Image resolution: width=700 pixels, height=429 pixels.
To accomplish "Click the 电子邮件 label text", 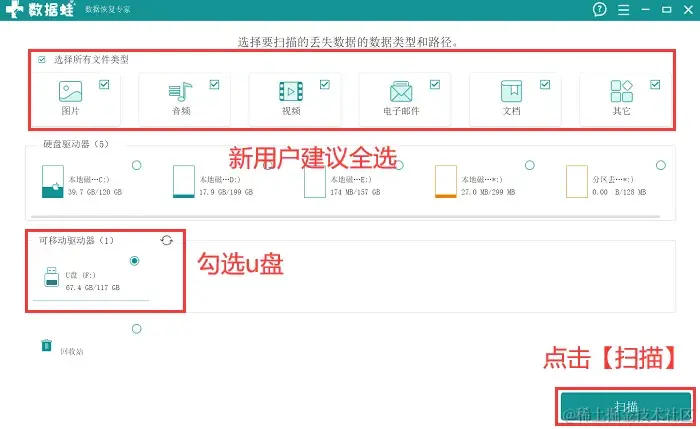I will click(401, 111).
